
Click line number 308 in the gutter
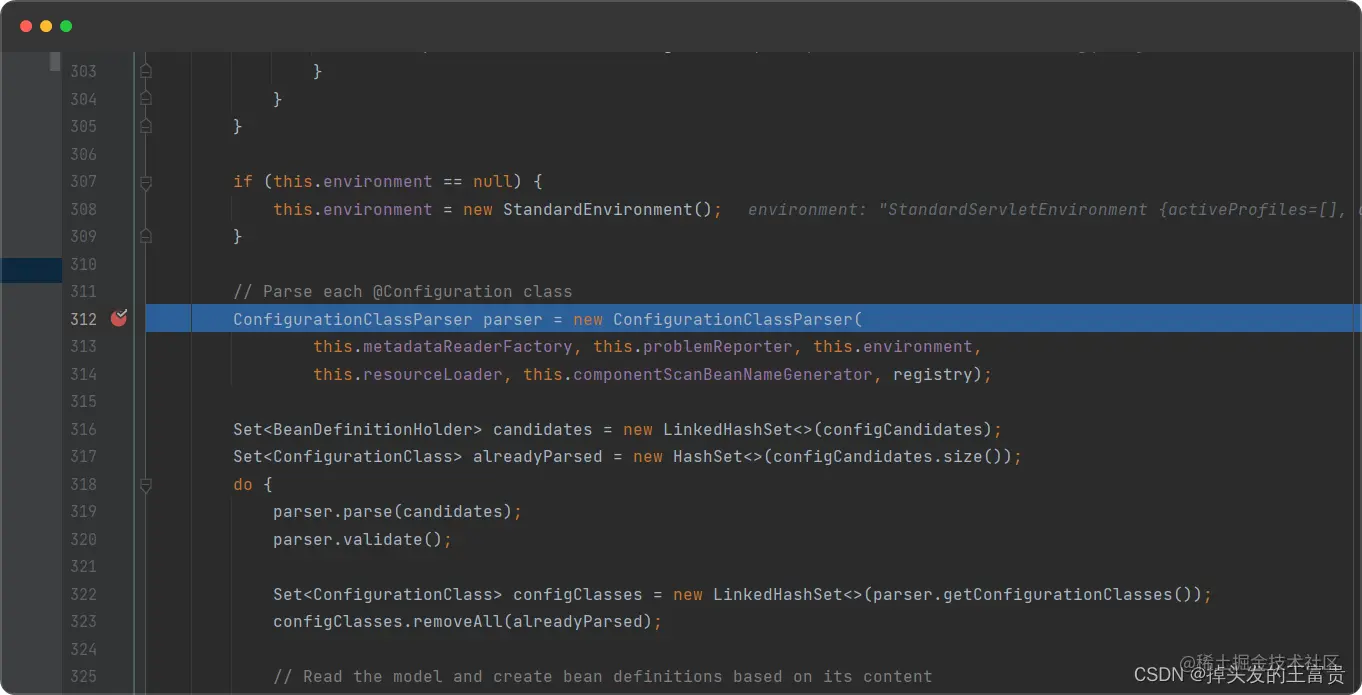point(83,209)
